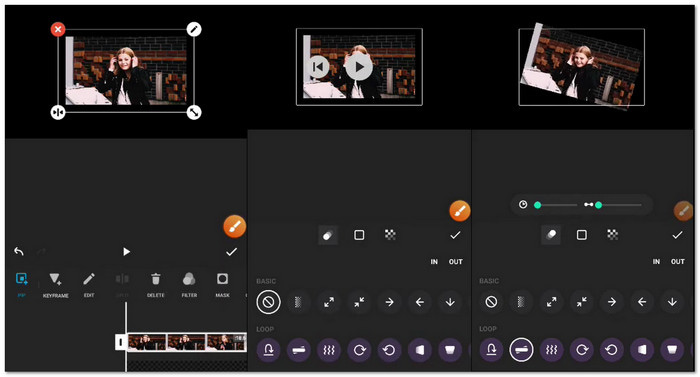Choose the zoom-out shrink animation in middle panel

tap(359, 302)
